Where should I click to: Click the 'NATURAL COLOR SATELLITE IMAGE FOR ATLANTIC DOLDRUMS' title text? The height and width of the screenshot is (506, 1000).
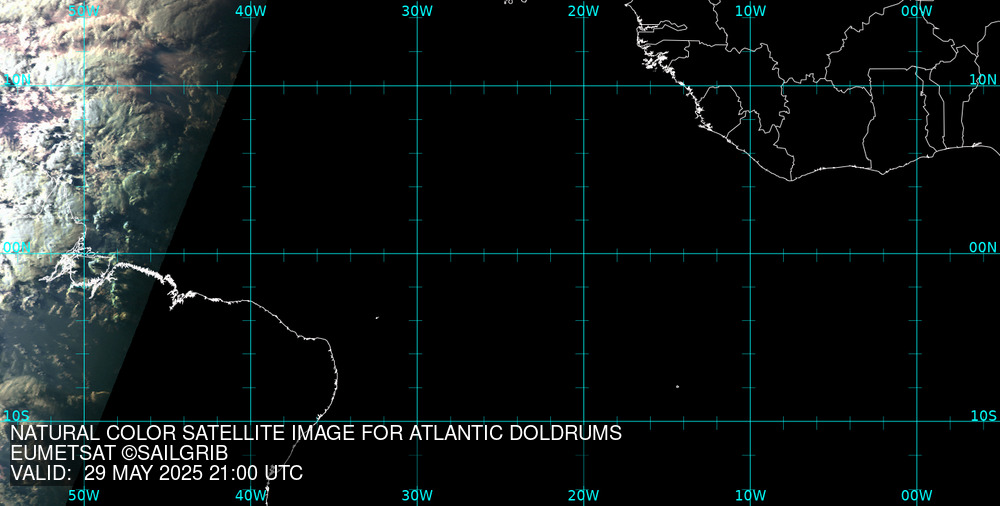click(x=316, y=433)
